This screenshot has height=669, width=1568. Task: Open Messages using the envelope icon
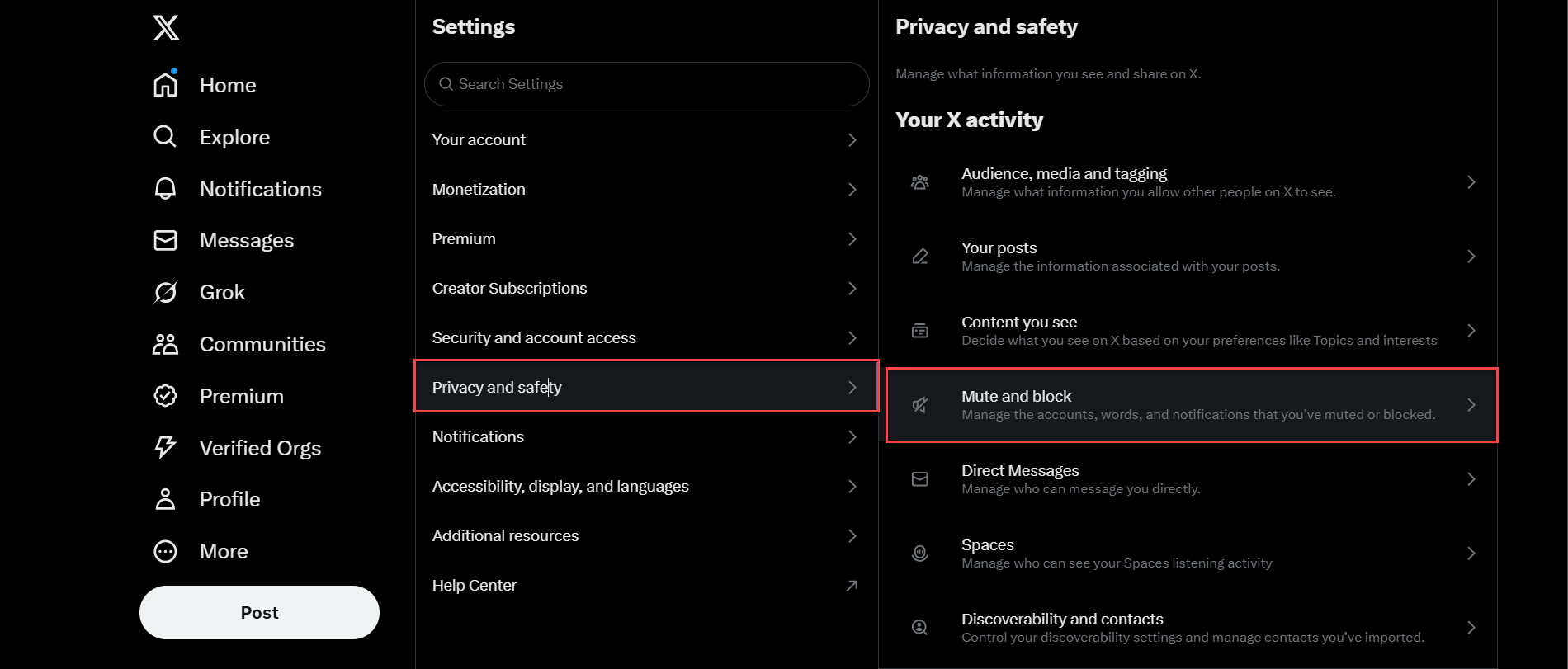point(165,240)
